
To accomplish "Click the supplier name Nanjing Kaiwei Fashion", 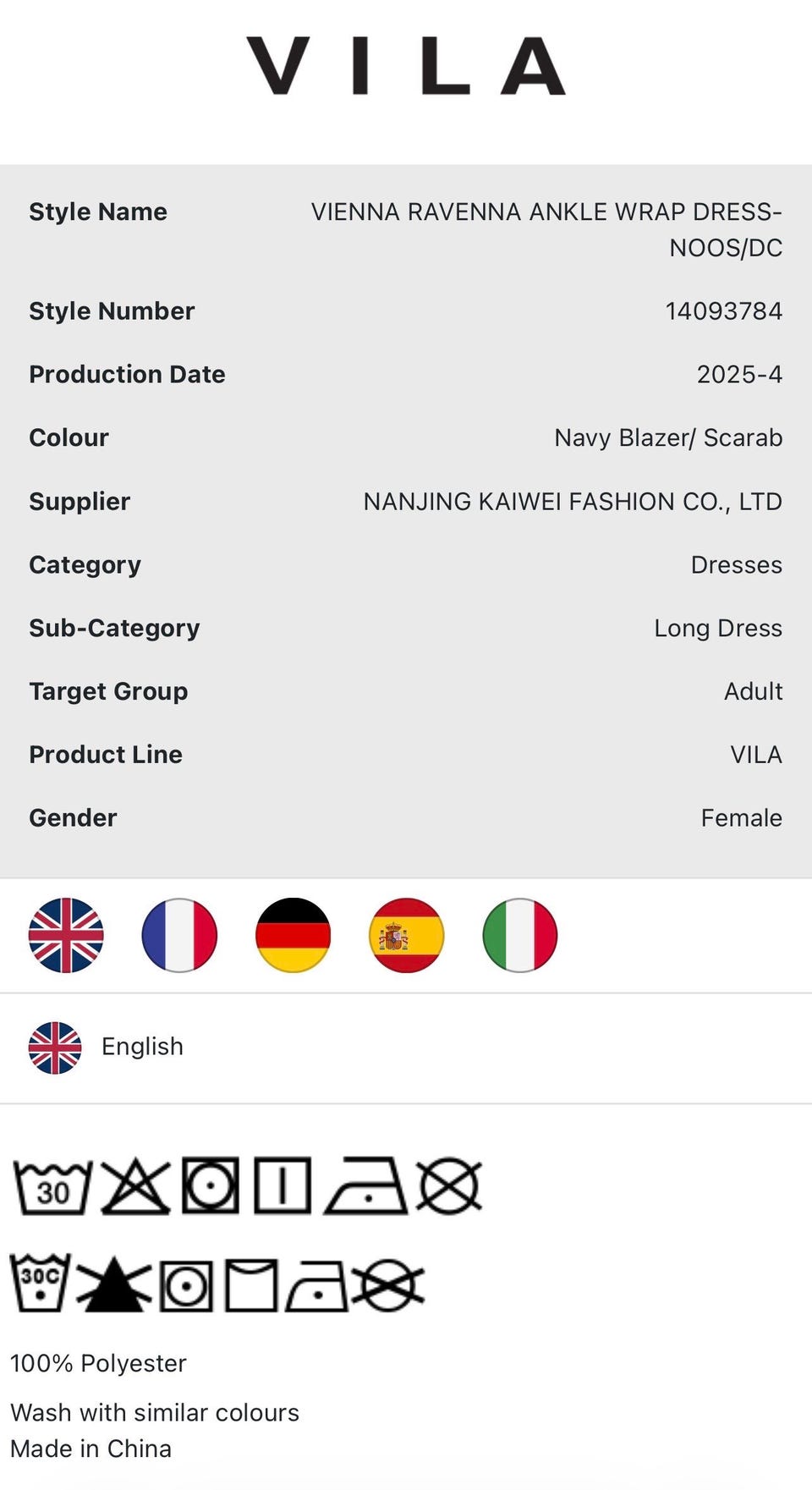I will click(x=573, y=502).
